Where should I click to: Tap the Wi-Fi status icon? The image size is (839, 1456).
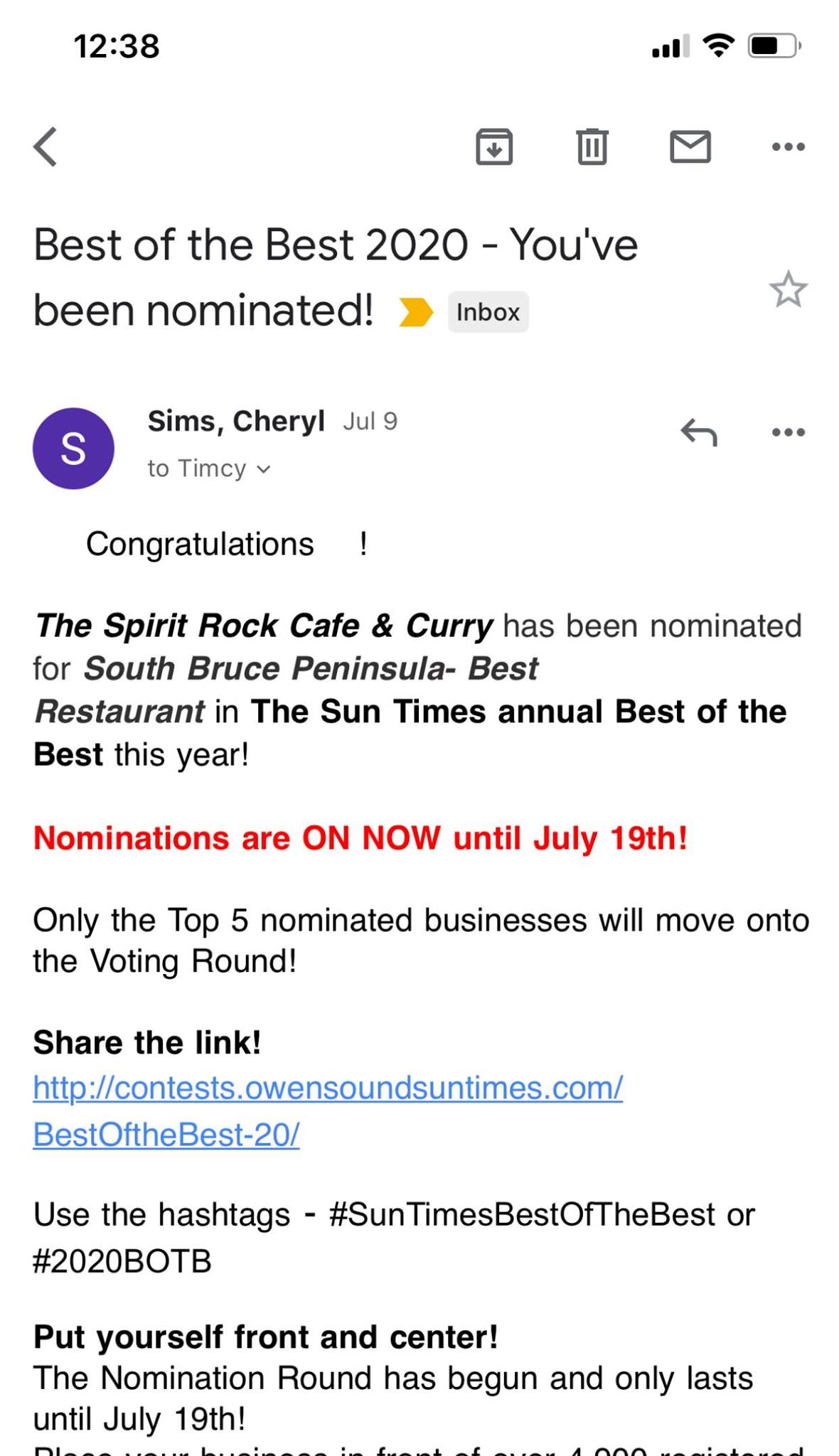click(x=718, y=45)
